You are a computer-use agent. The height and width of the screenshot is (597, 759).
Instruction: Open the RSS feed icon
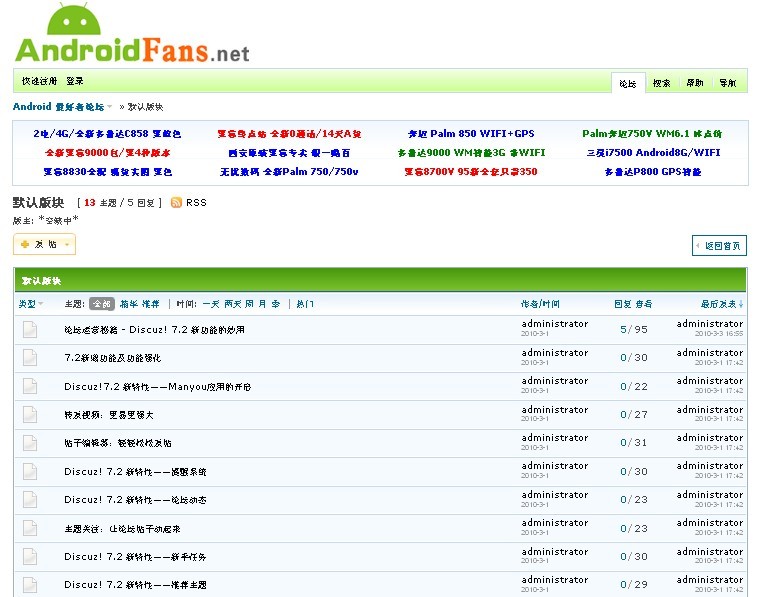pos(177,202)
